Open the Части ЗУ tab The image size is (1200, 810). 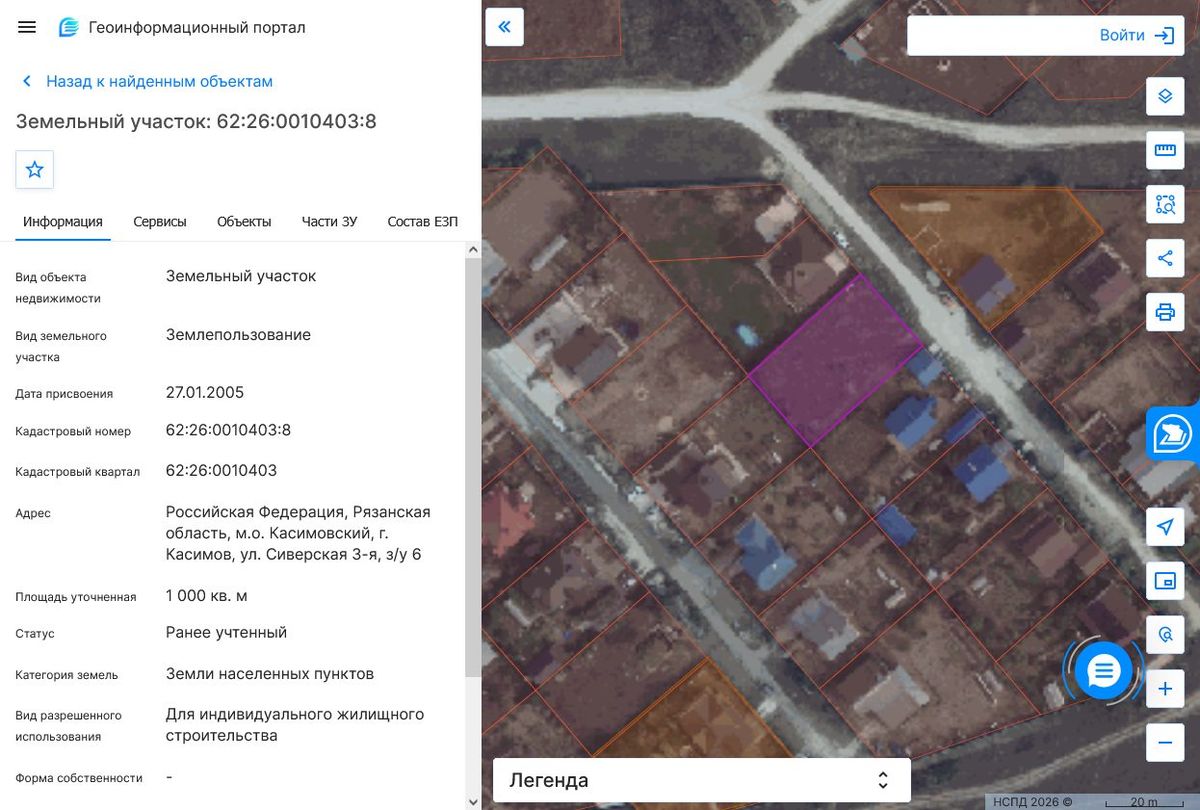tap(329, 222)
